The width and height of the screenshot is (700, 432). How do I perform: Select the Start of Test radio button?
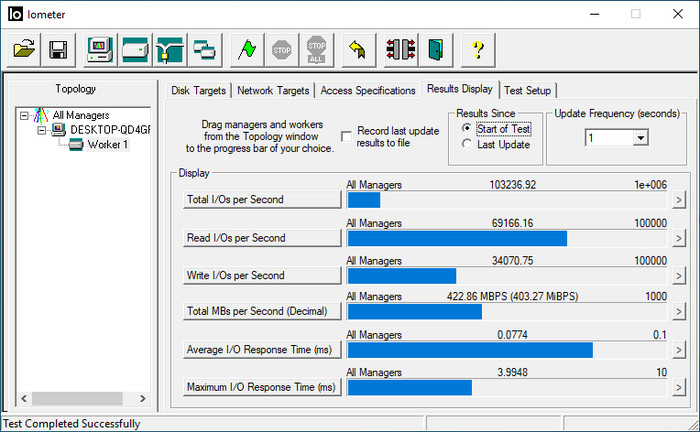coord(466,128)
